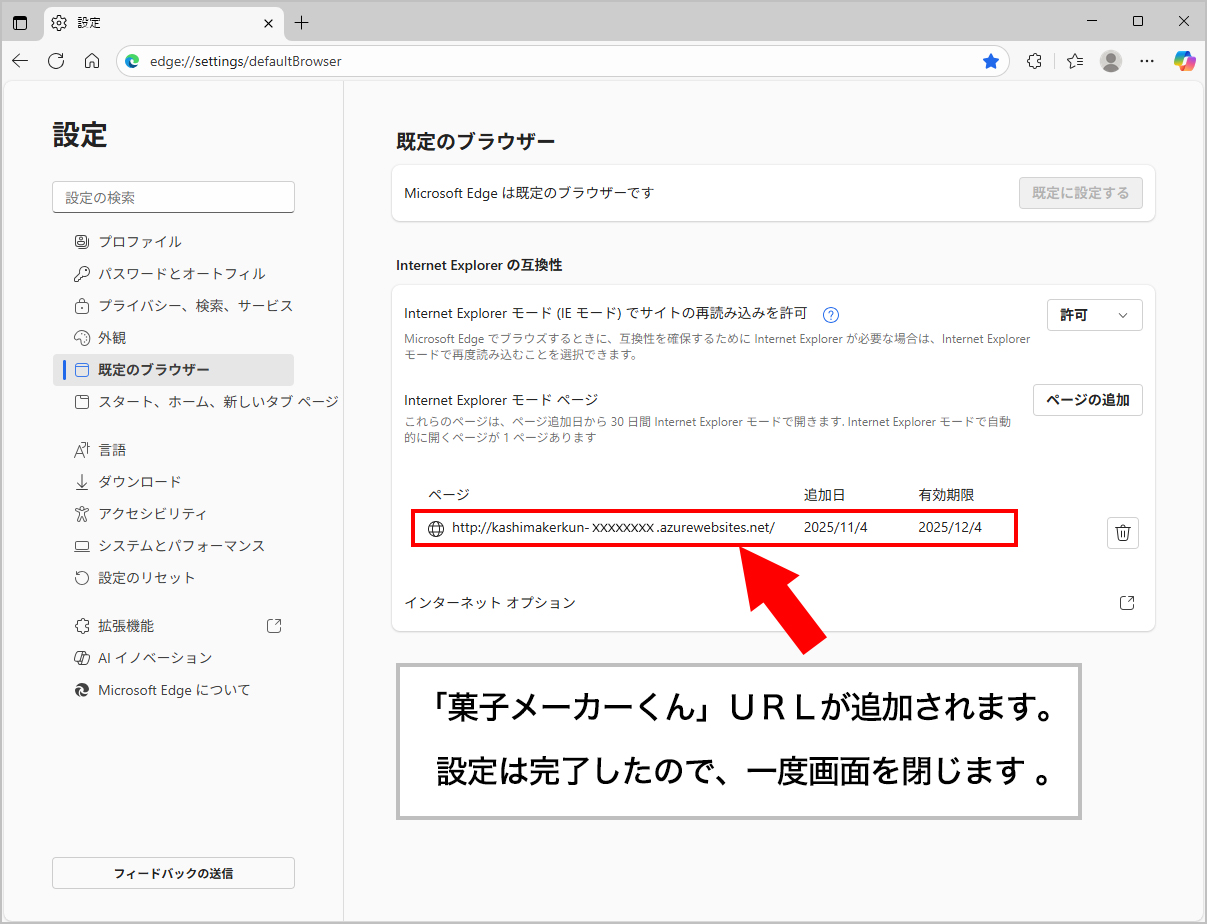Delete the kashimakerkun IE mode page entry

click(1122, 533)
